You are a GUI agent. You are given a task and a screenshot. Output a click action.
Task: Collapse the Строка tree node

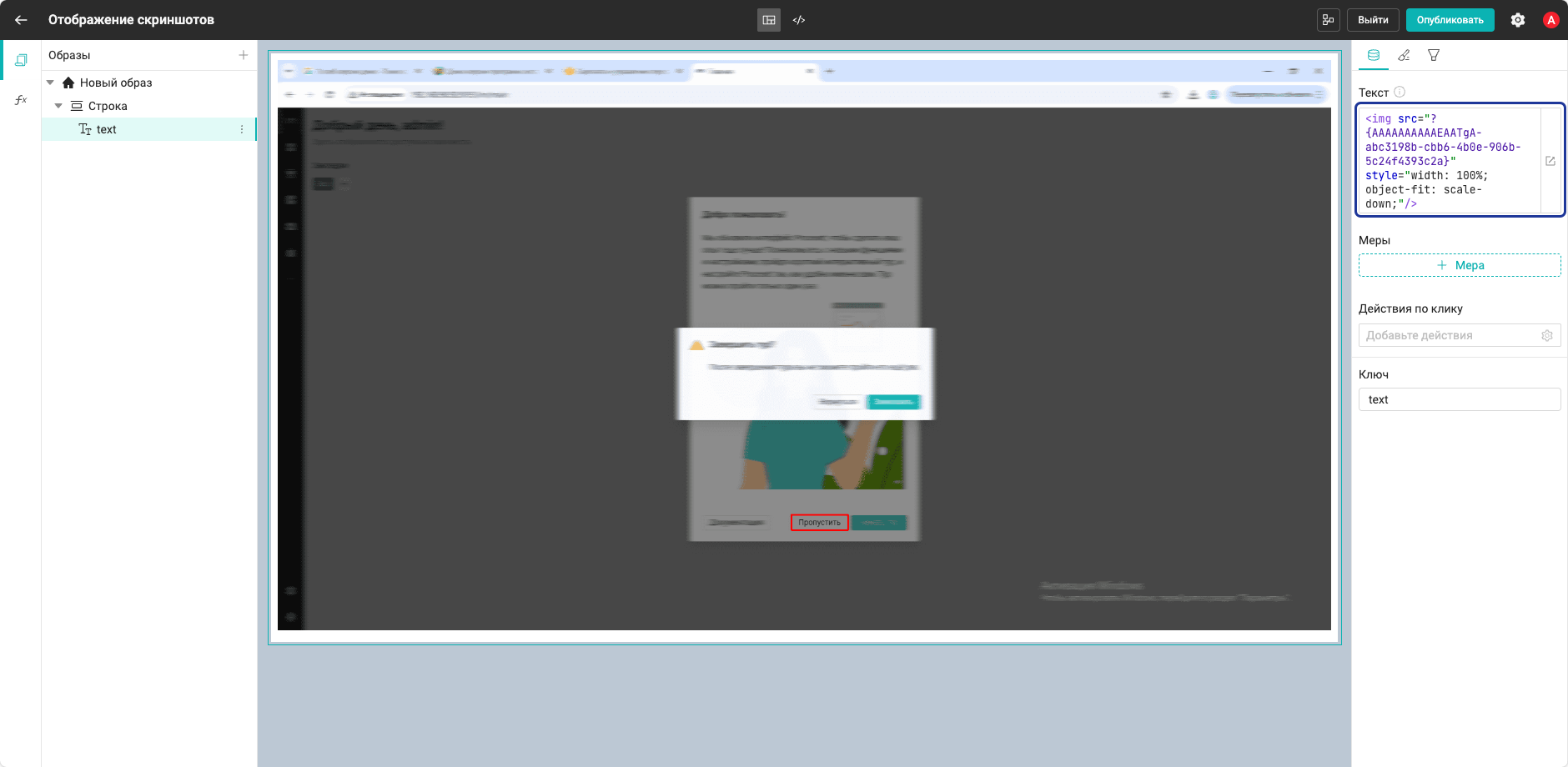58,106
